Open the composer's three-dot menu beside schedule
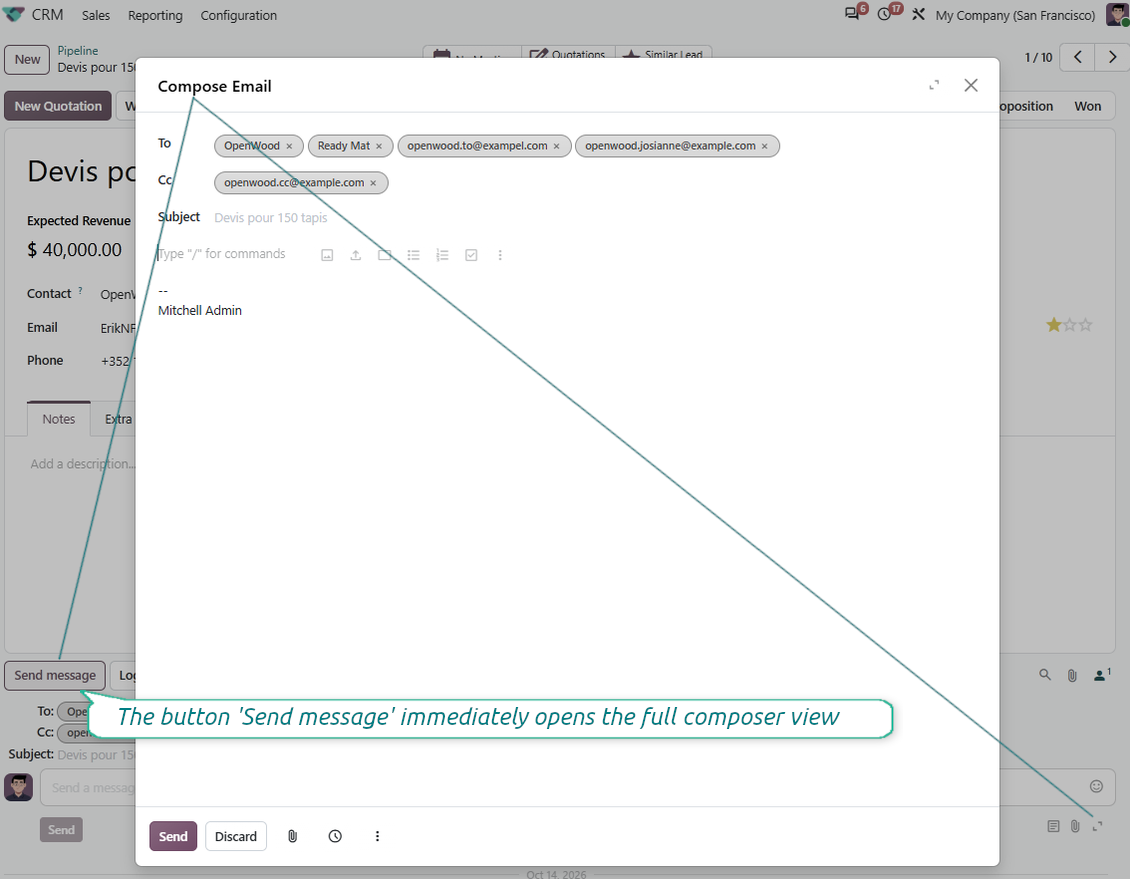 377,836
